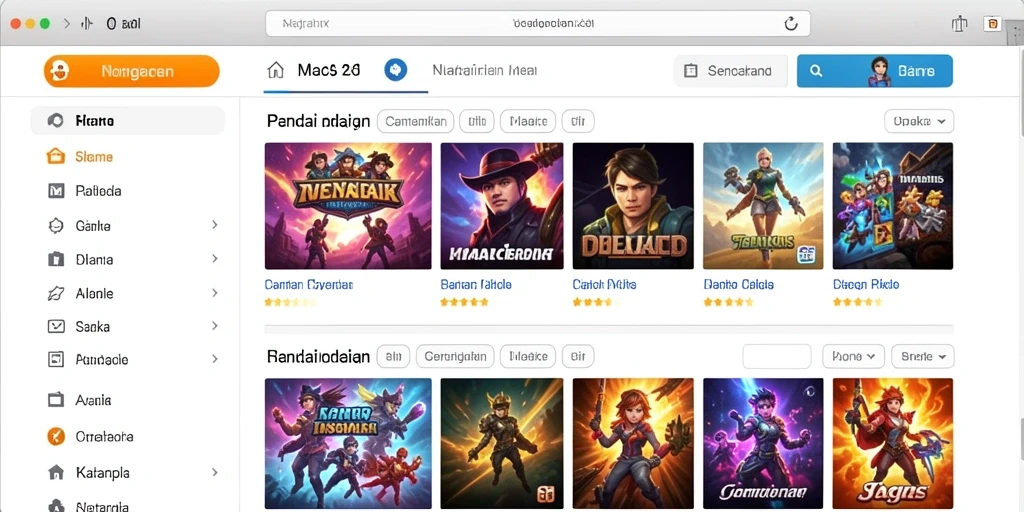Click the Slame orange house sidebar icon
This screenshot has width=1024, height=512.
click(56, 157)
